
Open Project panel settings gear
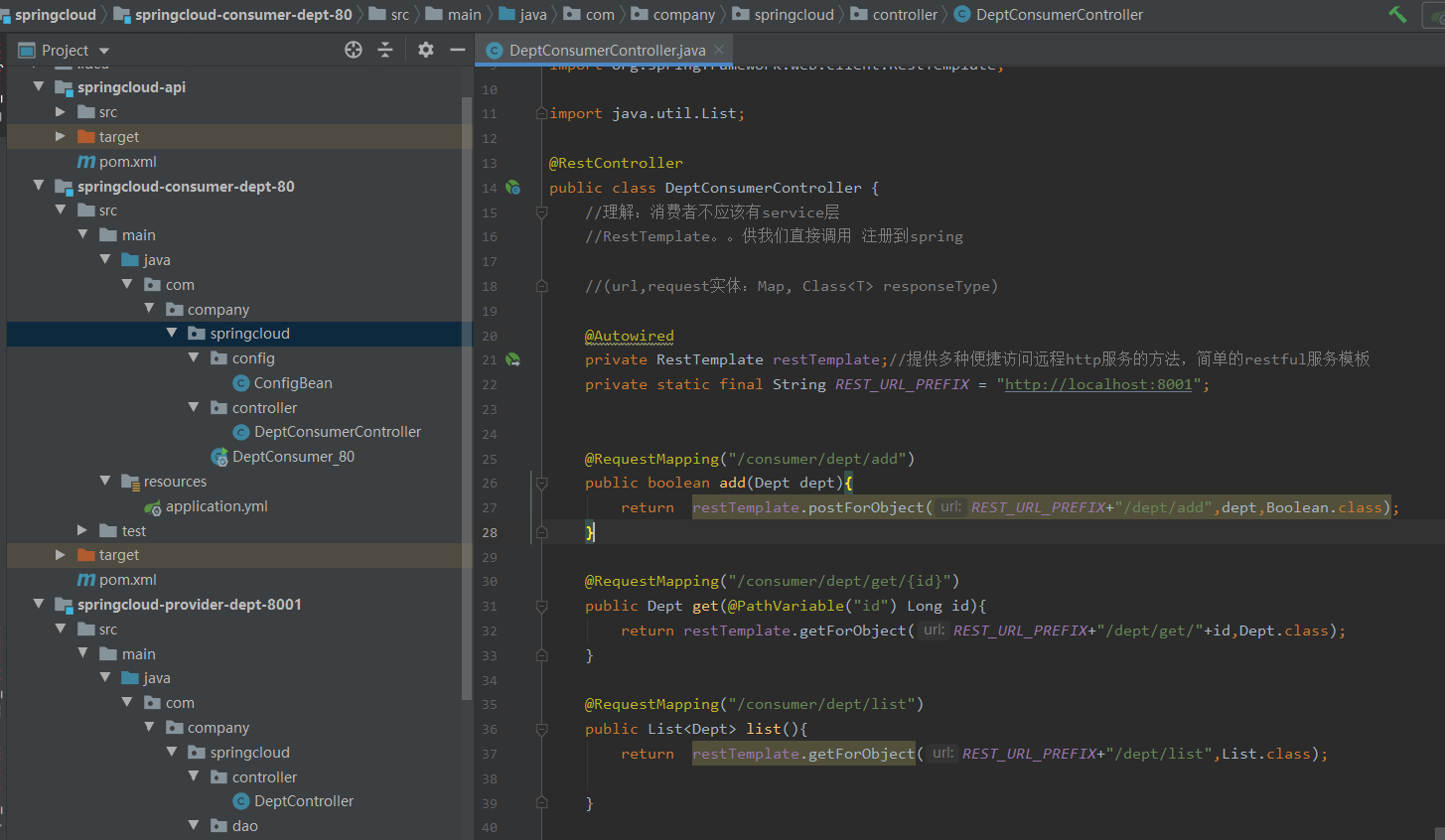(x=426, y=50)
